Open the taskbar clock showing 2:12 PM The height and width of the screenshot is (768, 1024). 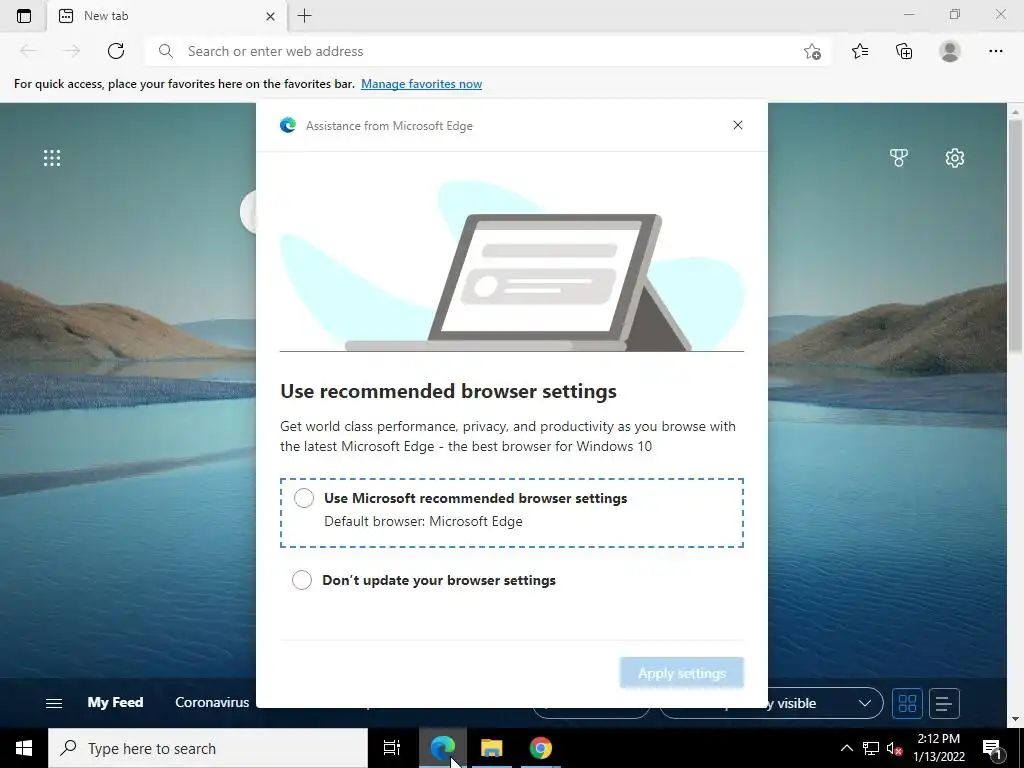click(938, 748)
